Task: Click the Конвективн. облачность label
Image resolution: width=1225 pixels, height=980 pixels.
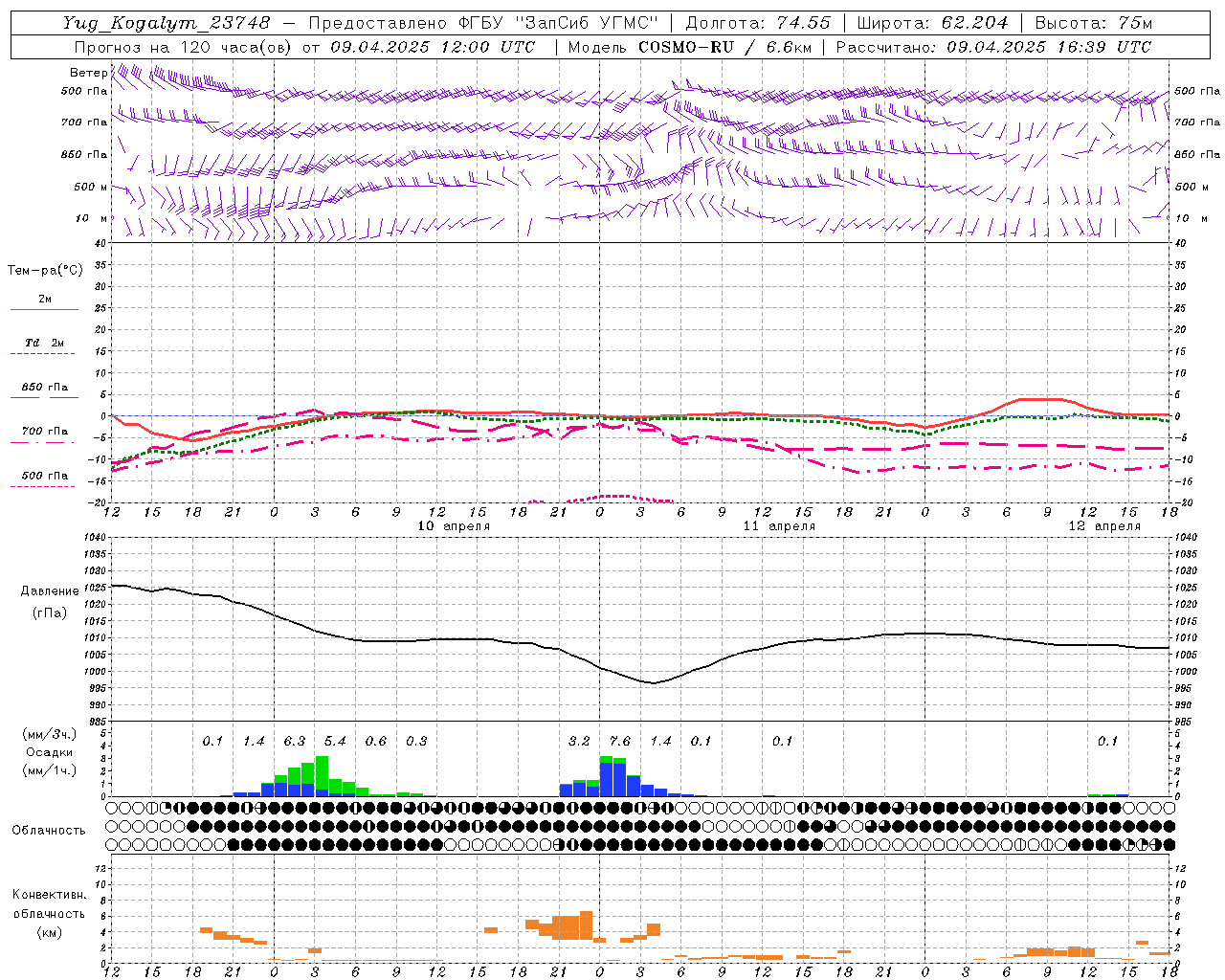Action: pyautogui.click(x=49, y=904)
